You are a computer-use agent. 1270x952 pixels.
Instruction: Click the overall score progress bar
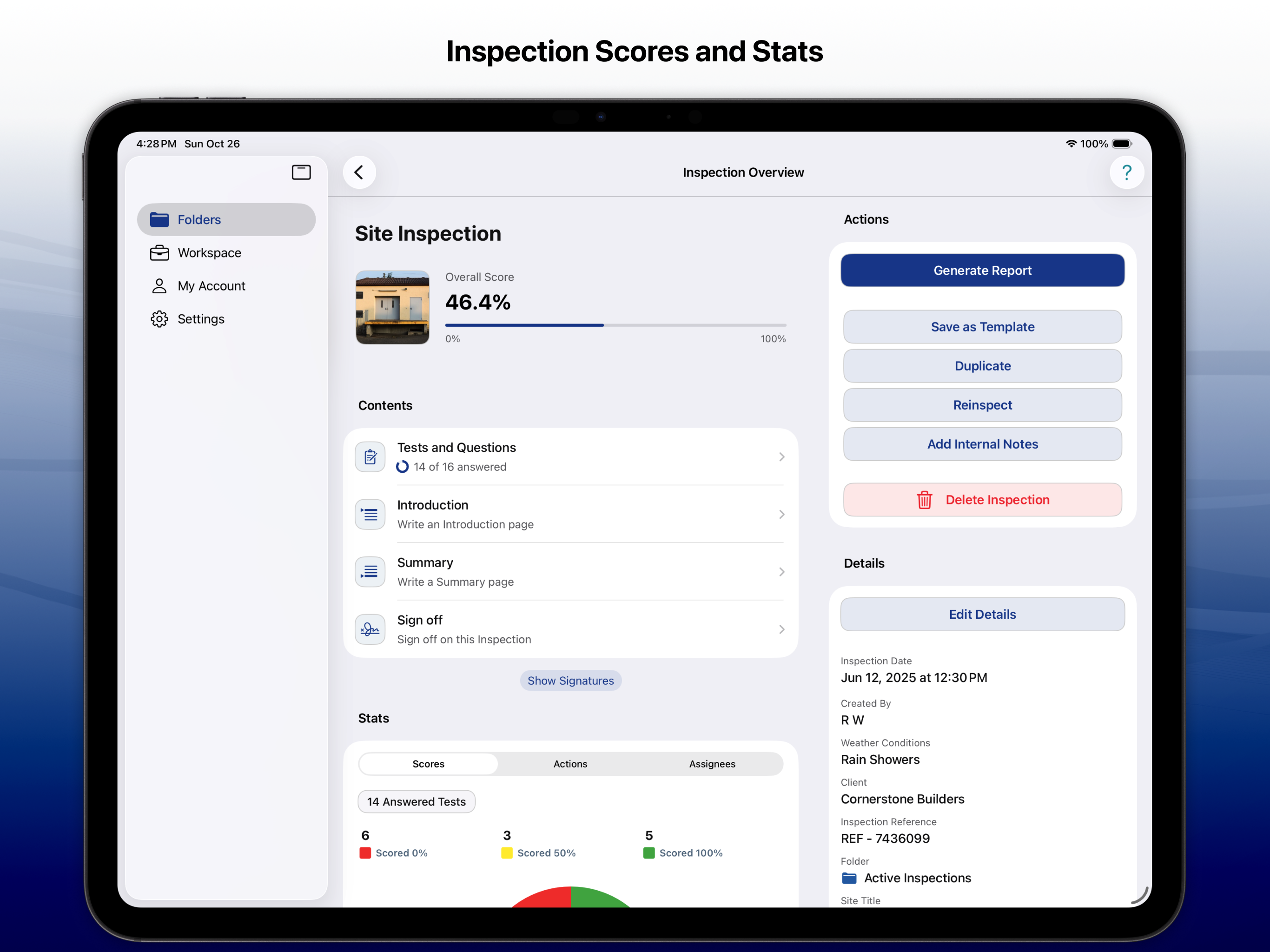pyautogui.click(x=615, y=325)
